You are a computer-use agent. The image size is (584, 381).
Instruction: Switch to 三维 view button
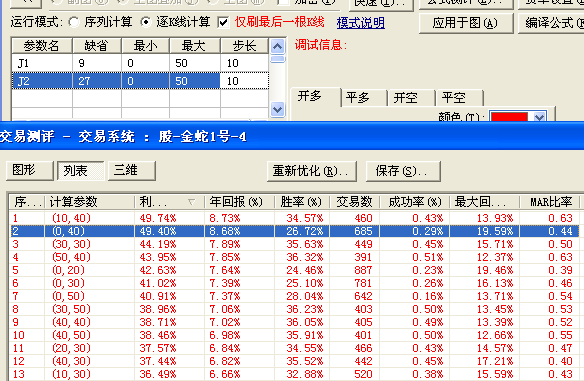[x=131, y=171]
